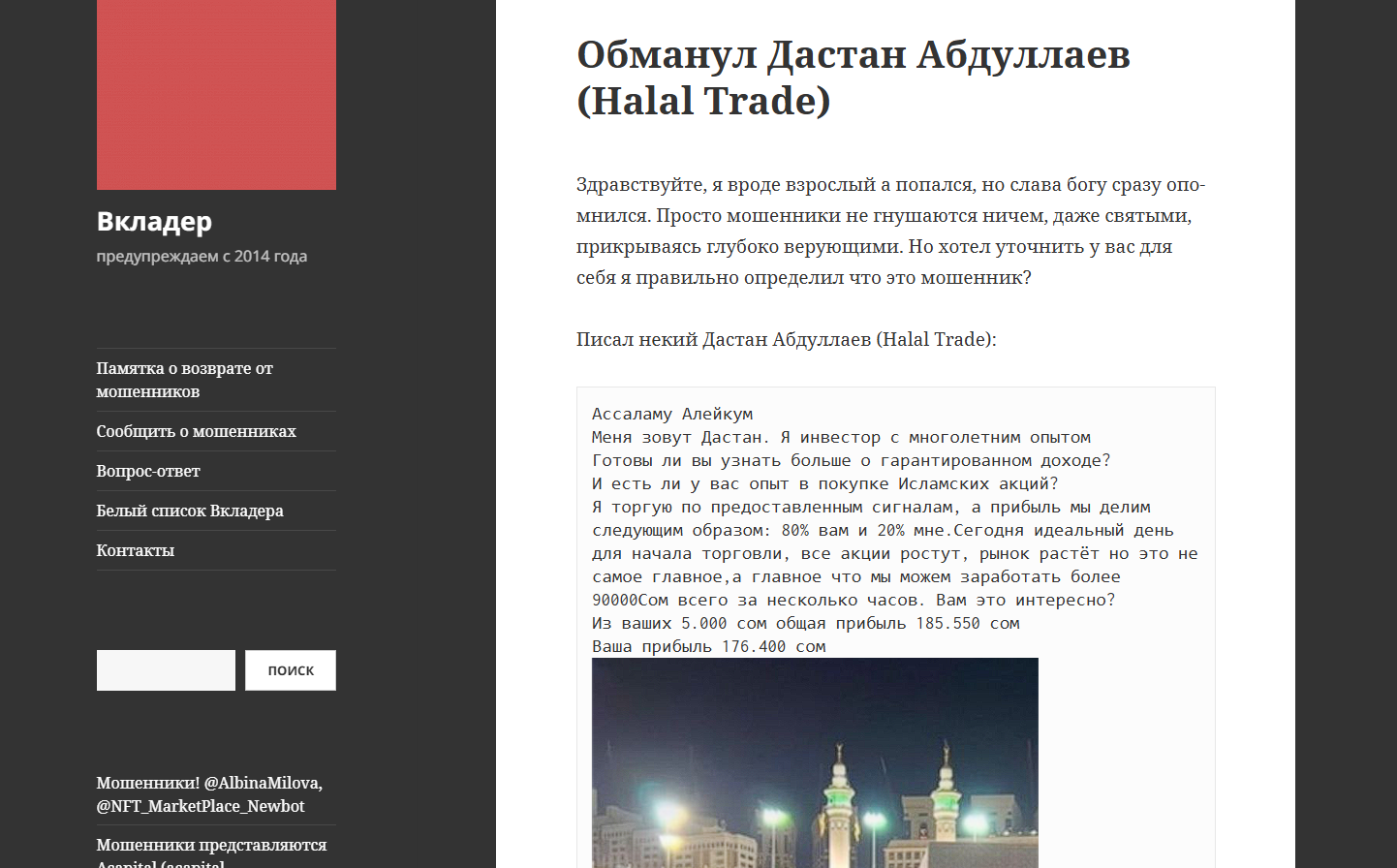Open the Контакты menu link
This screenshot has width=1397, height=868.
click(136, 550)
